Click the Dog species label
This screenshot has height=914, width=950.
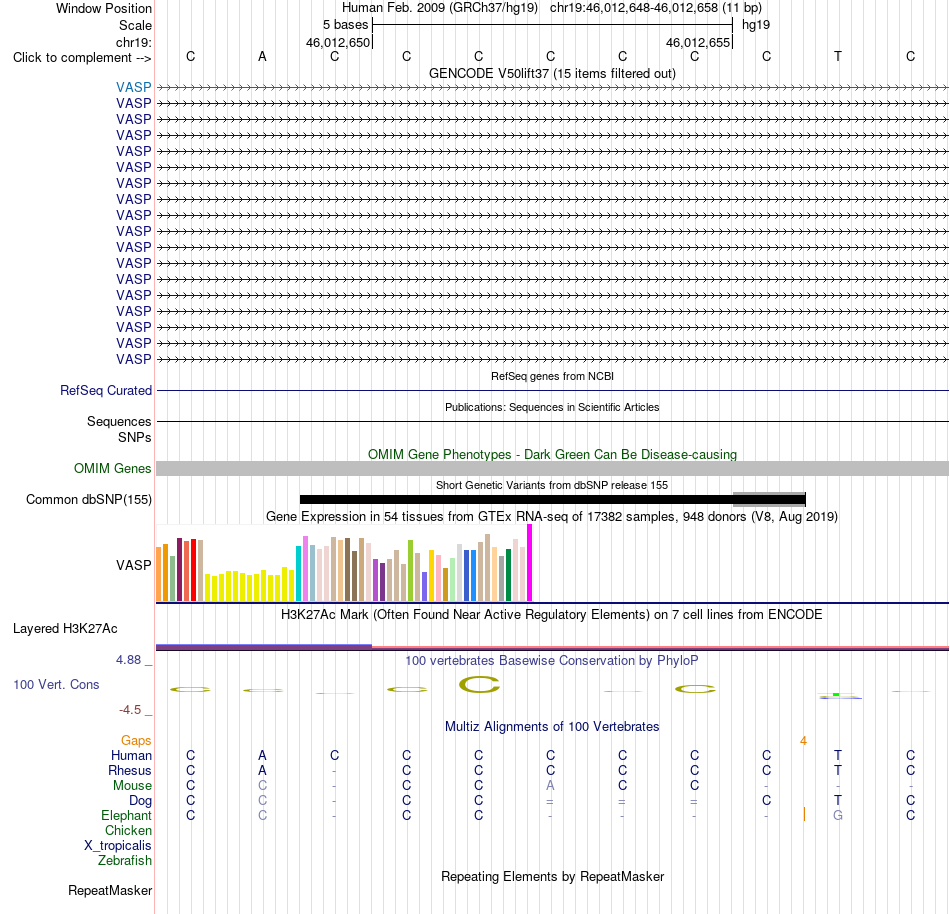click(x=140, y=800)
